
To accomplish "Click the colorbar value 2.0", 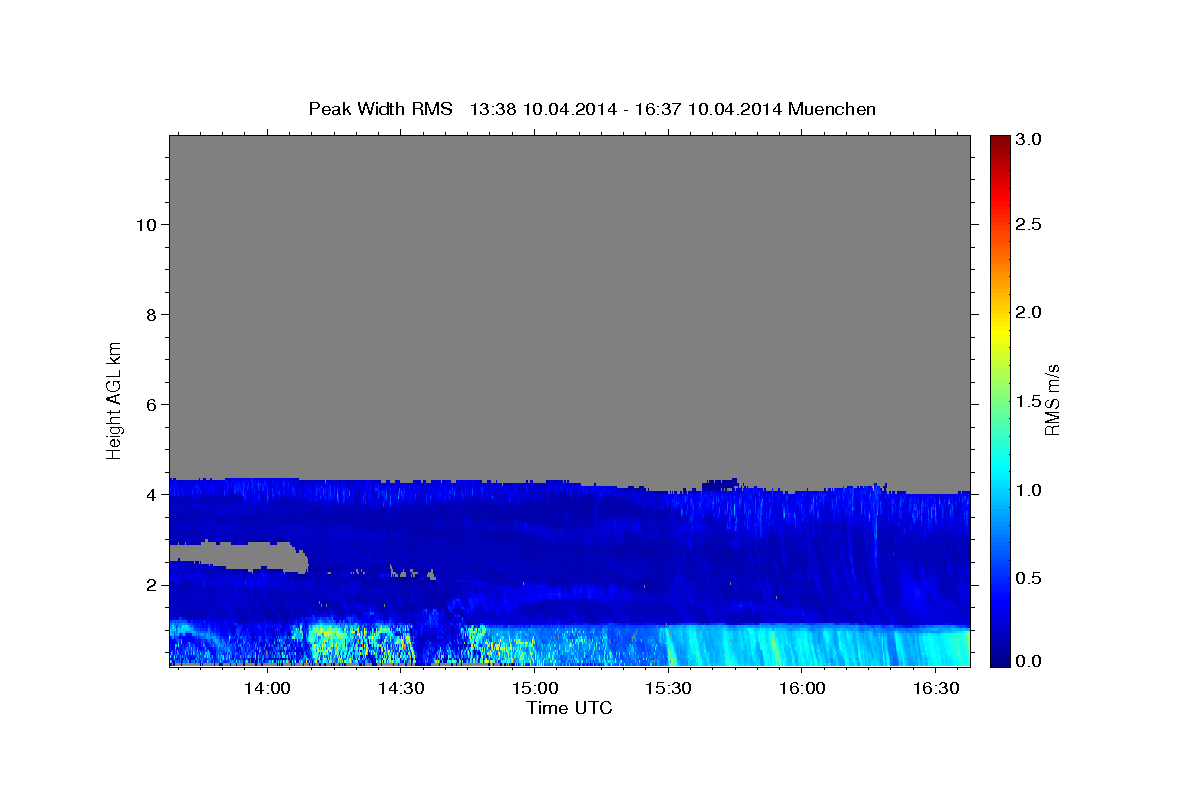I will 1029,312.
